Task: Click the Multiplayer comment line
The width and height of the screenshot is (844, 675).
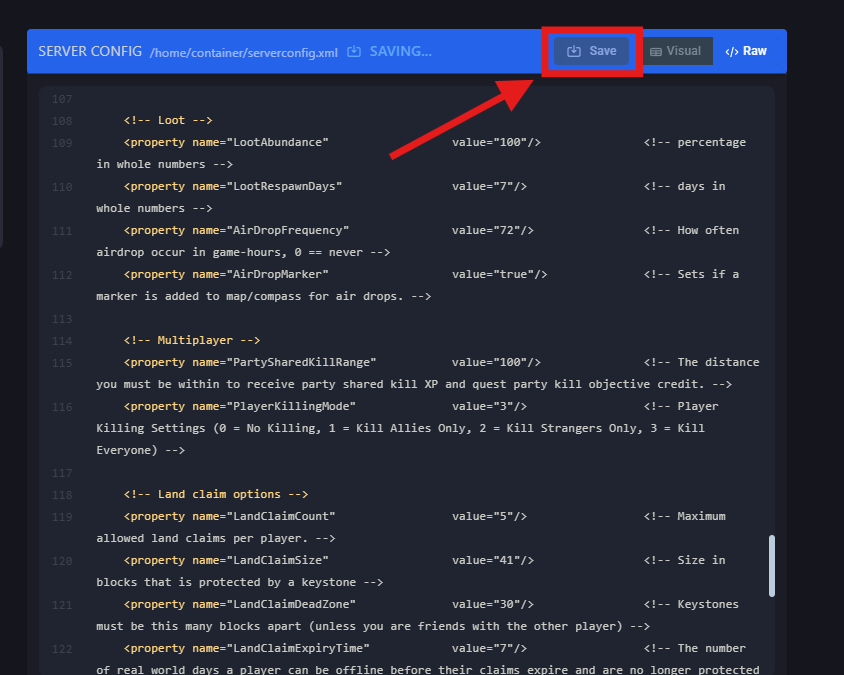Action: pos(192,340)
